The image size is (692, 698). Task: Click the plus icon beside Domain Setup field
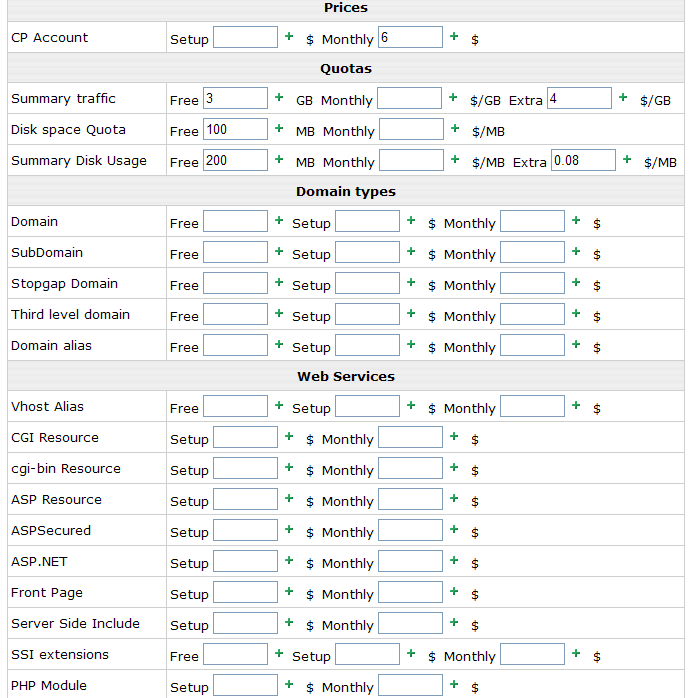coord(411,220)
